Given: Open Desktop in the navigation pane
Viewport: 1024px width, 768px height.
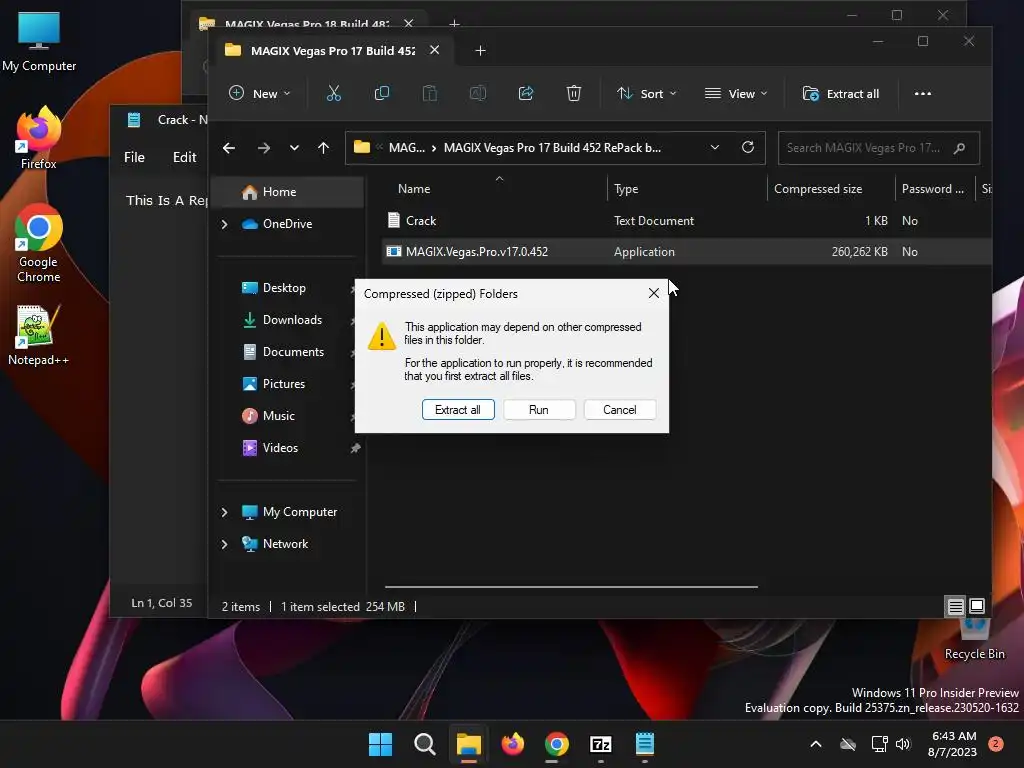Looking at the screenshot, I should tap(283, 288).
